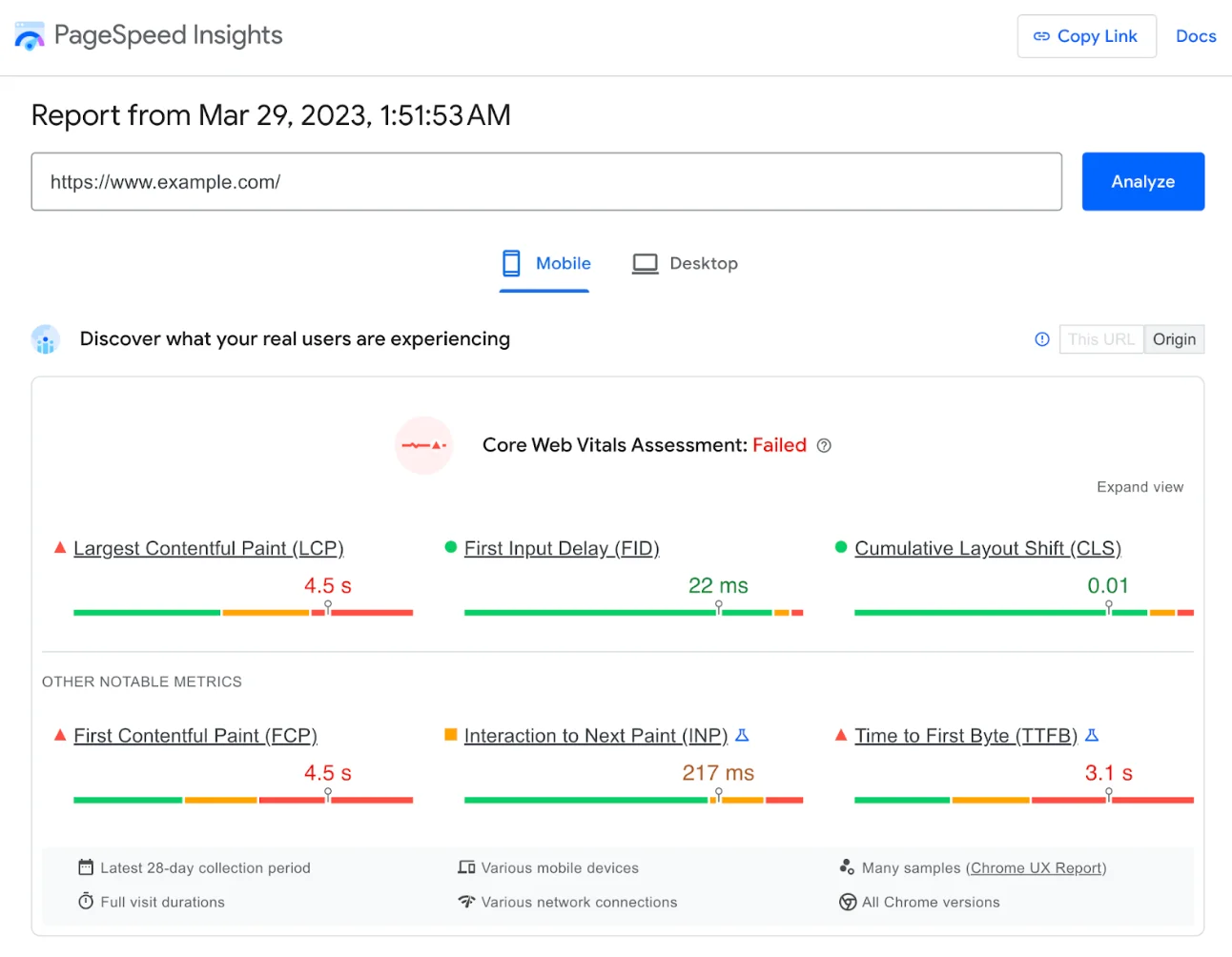Open the Largest Contentful Paint metric link
1232x957 pixels.
(x=209, y=548)
